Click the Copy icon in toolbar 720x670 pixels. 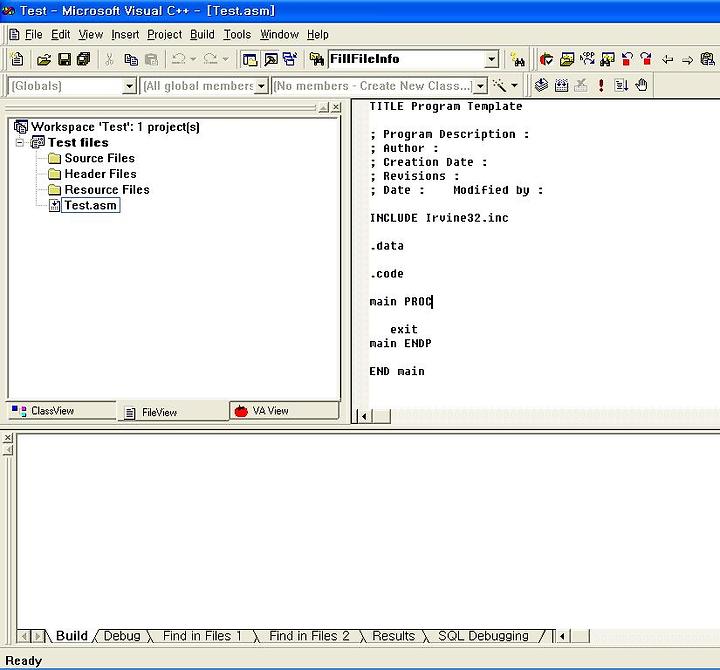coord(131,59)
